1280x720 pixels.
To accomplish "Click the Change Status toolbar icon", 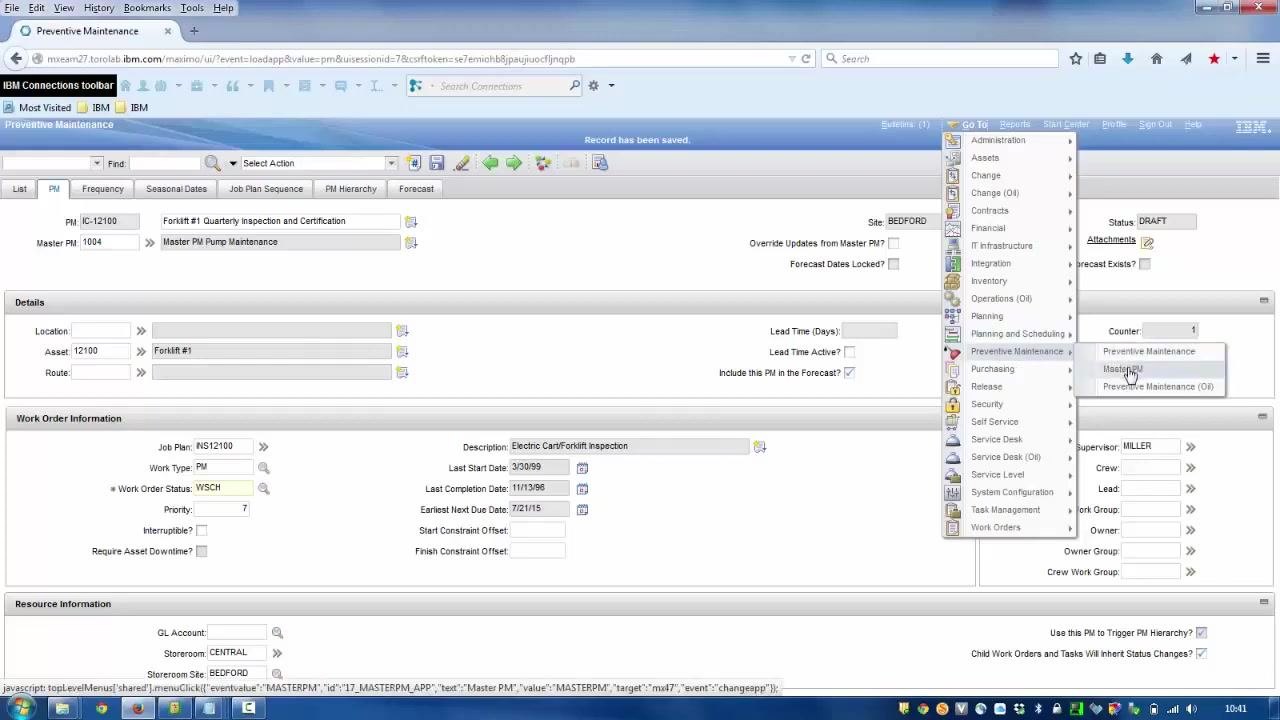I will click(x=543, y=163).
